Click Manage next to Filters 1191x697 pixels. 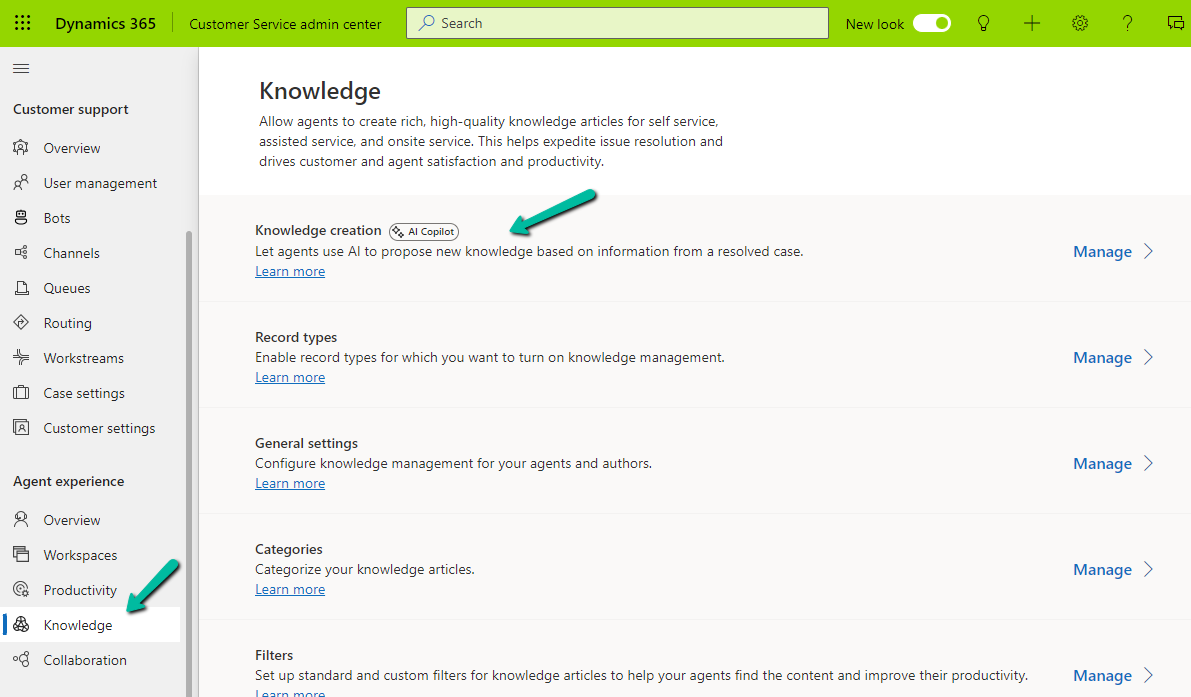(1102, 676)
